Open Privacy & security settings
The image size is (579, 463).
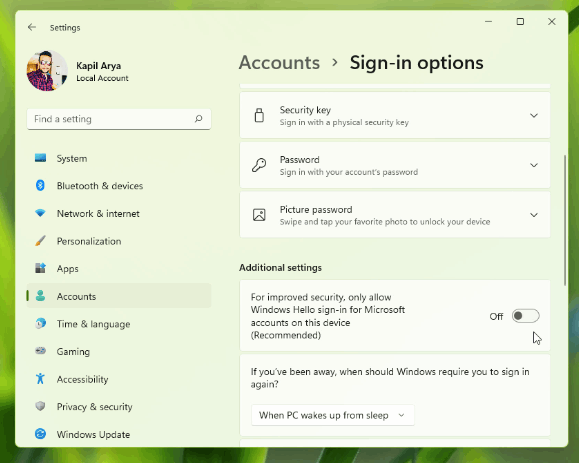point(119,407)
